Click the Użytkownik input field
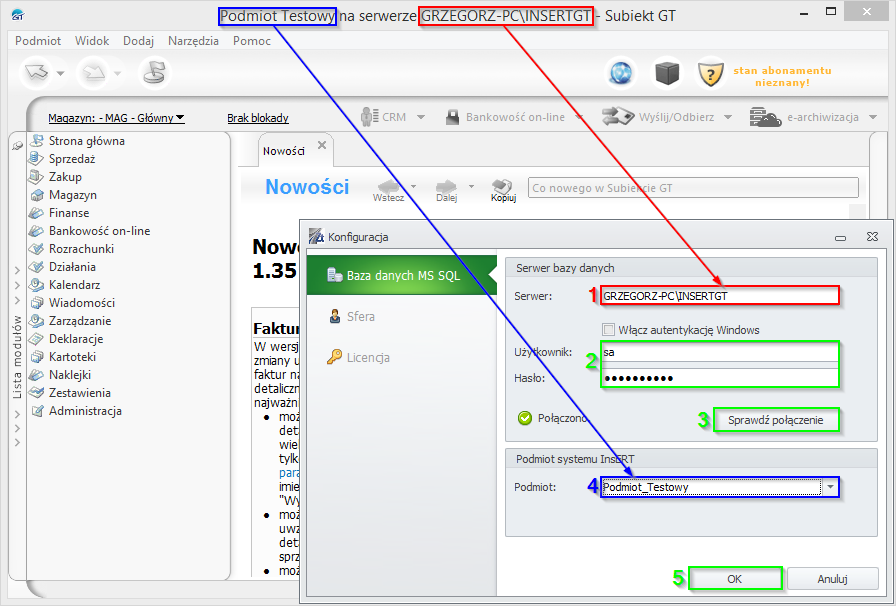 pyautogui.click(x=719, y=352)
